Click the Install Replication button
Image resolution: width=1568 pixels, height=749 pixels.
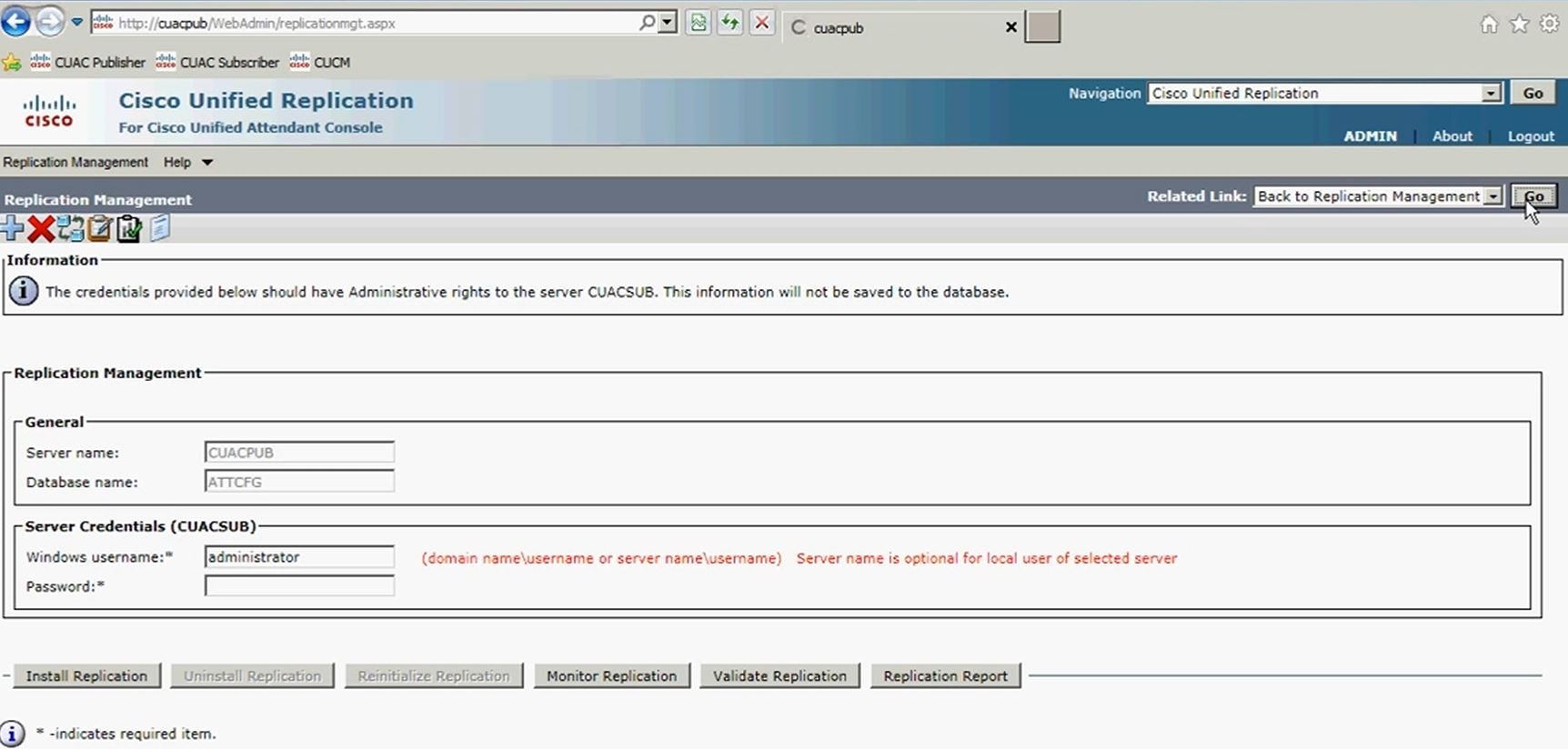[x=86, y=675]
